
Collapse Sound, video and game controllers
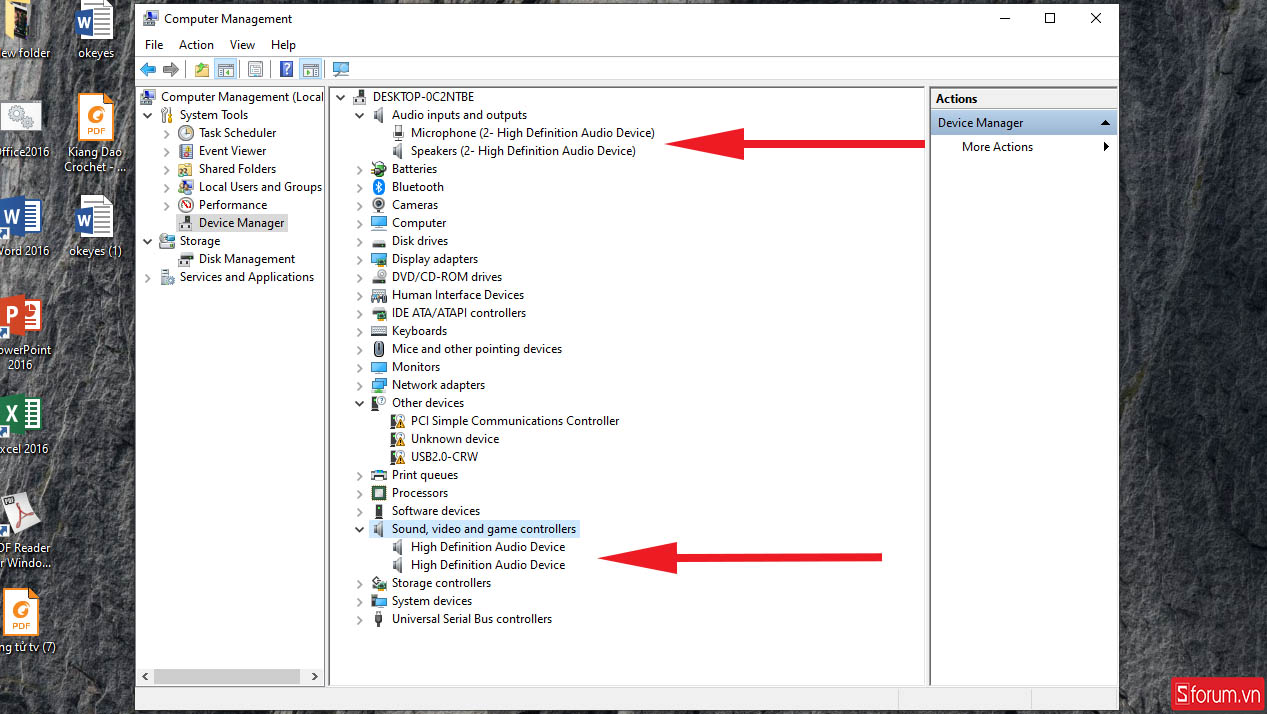click(360, 529)
